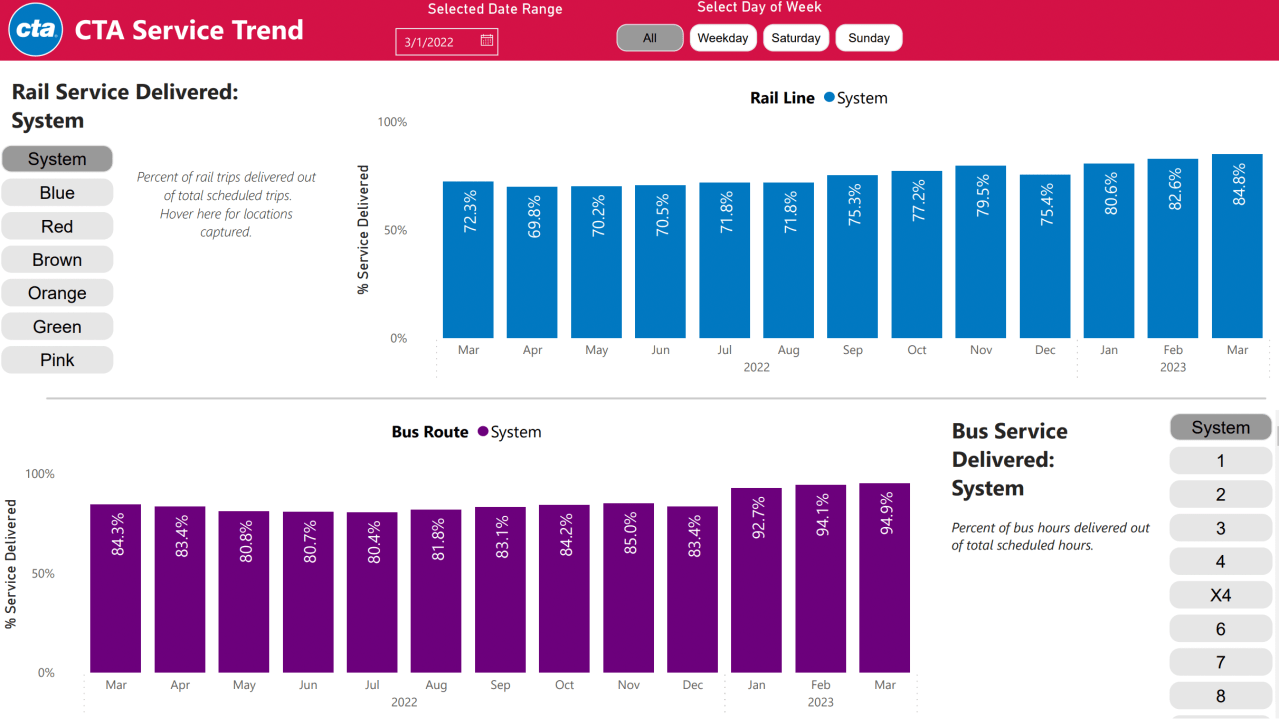The width and height of the screenshot is (1279, 728).
Task: Open the calendar date picker icon
Action: click(487, 41)
